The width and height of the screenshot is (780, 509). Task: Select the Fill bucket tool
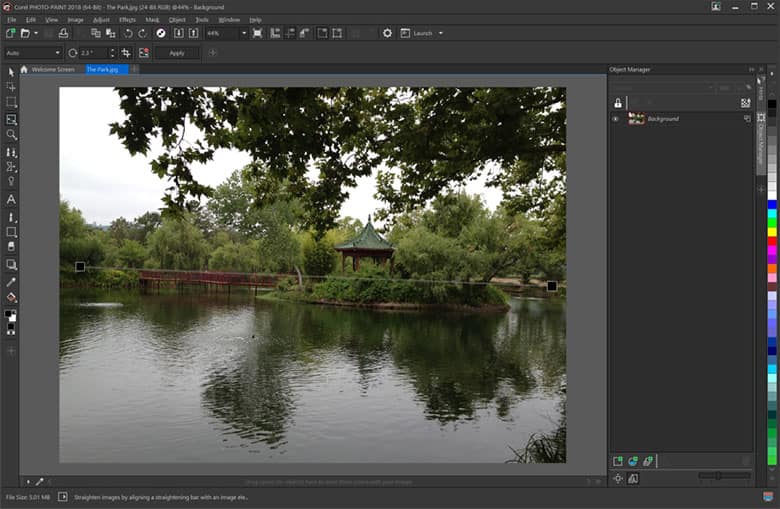pos(11,297)
